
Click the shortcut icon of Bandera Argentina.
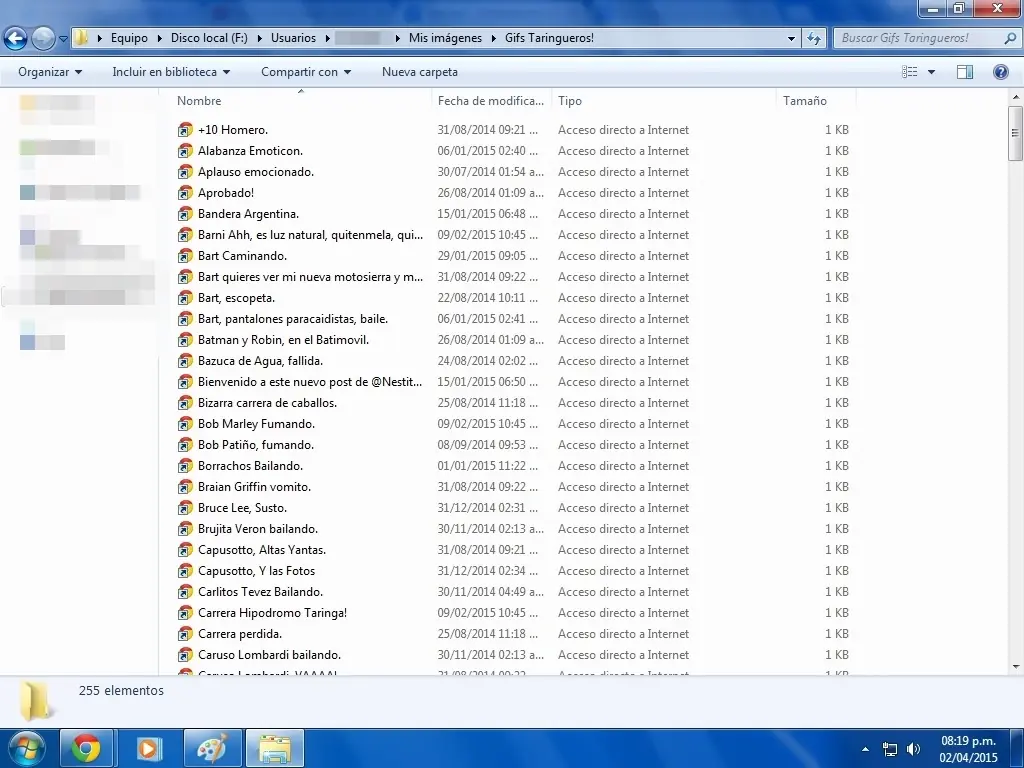pos(185,214)
